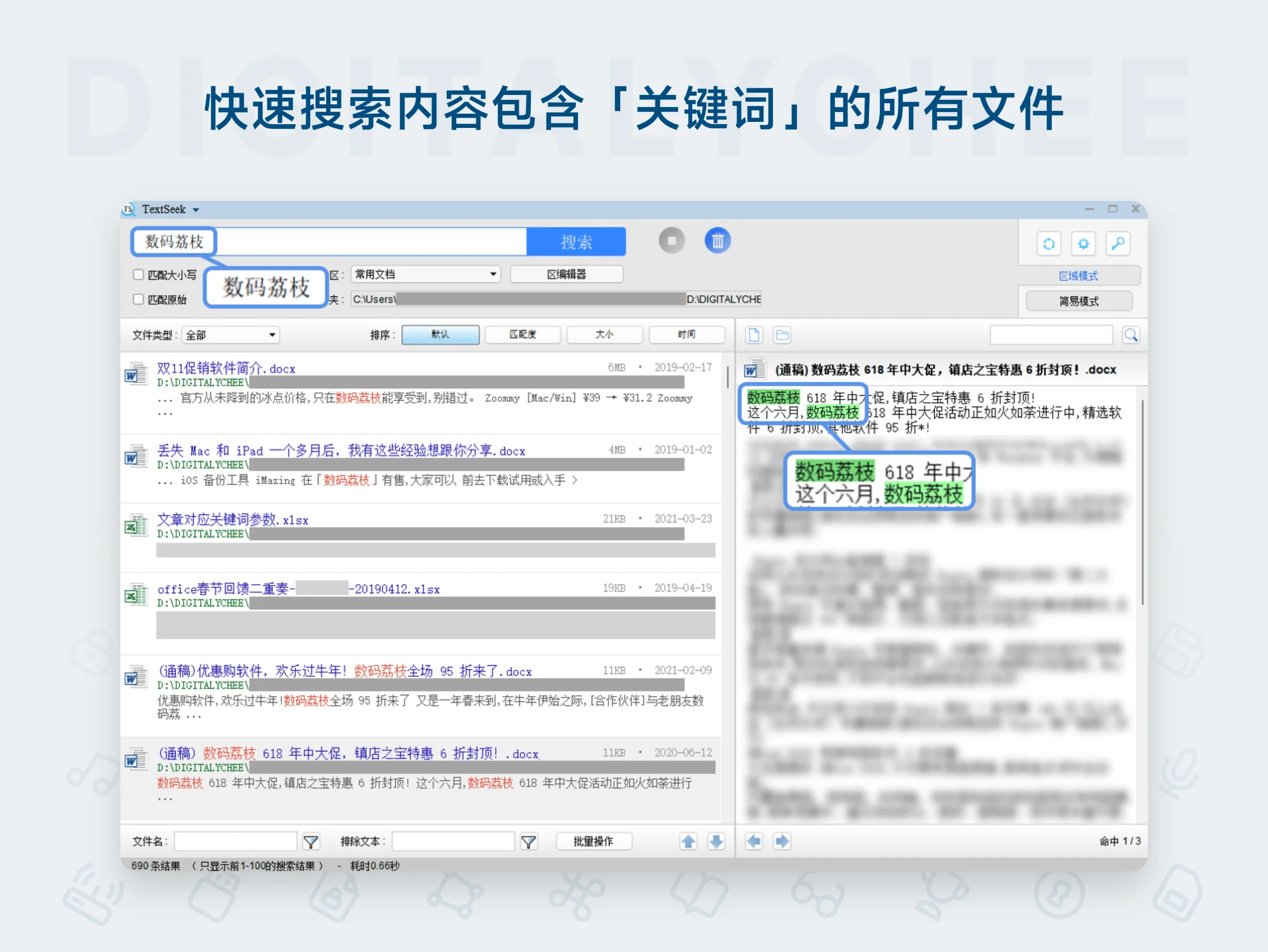Switch to 区域模式 tab
Image resolution: width=1268 pixels, height=952 pixels.
[1078, 276]
